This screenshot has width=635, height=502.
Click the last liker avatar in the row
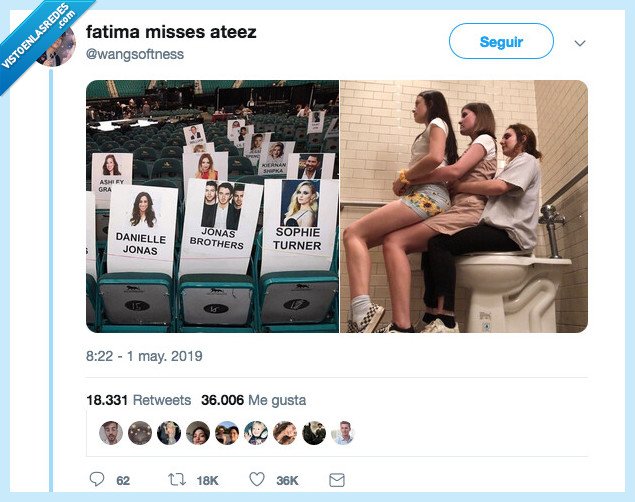342,433
